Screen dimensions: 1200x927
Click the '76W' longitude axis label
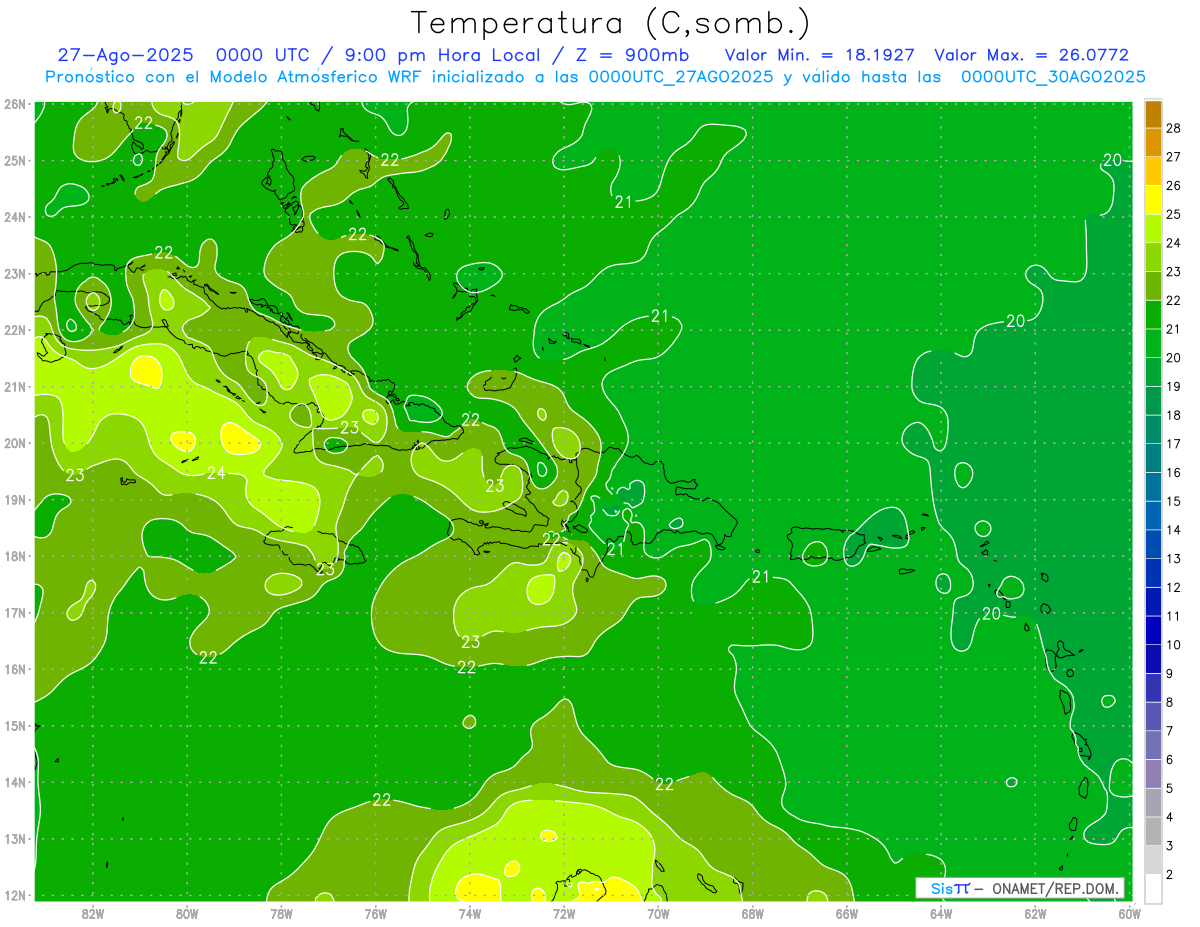(x=376, y=913)
